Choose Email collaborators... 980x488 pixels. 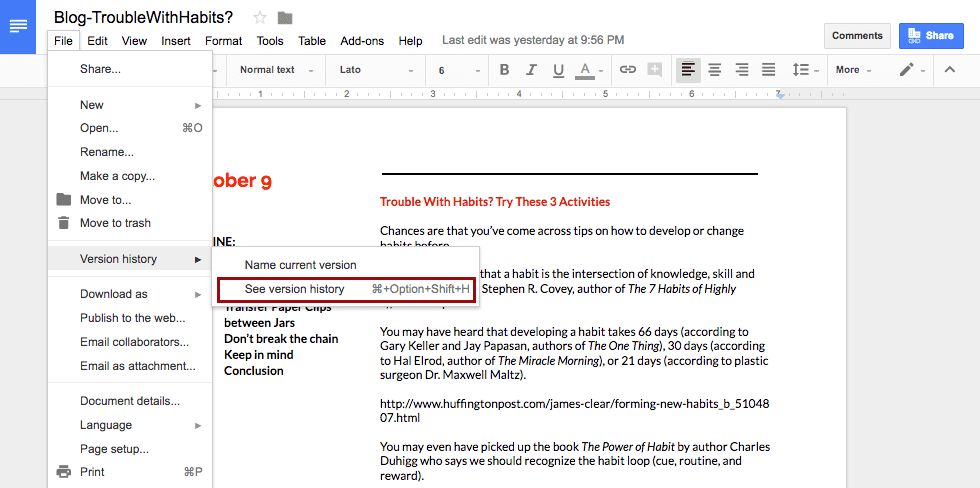coord(130,342)
